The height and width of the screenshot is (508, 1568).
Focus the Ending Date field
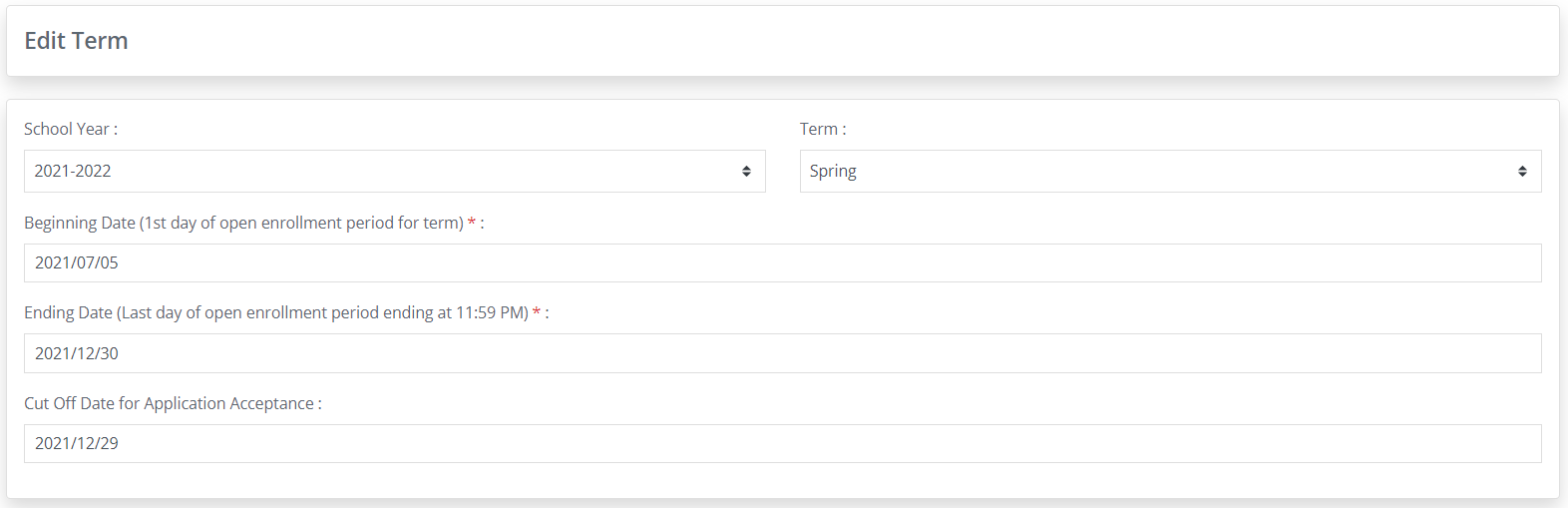782,353
